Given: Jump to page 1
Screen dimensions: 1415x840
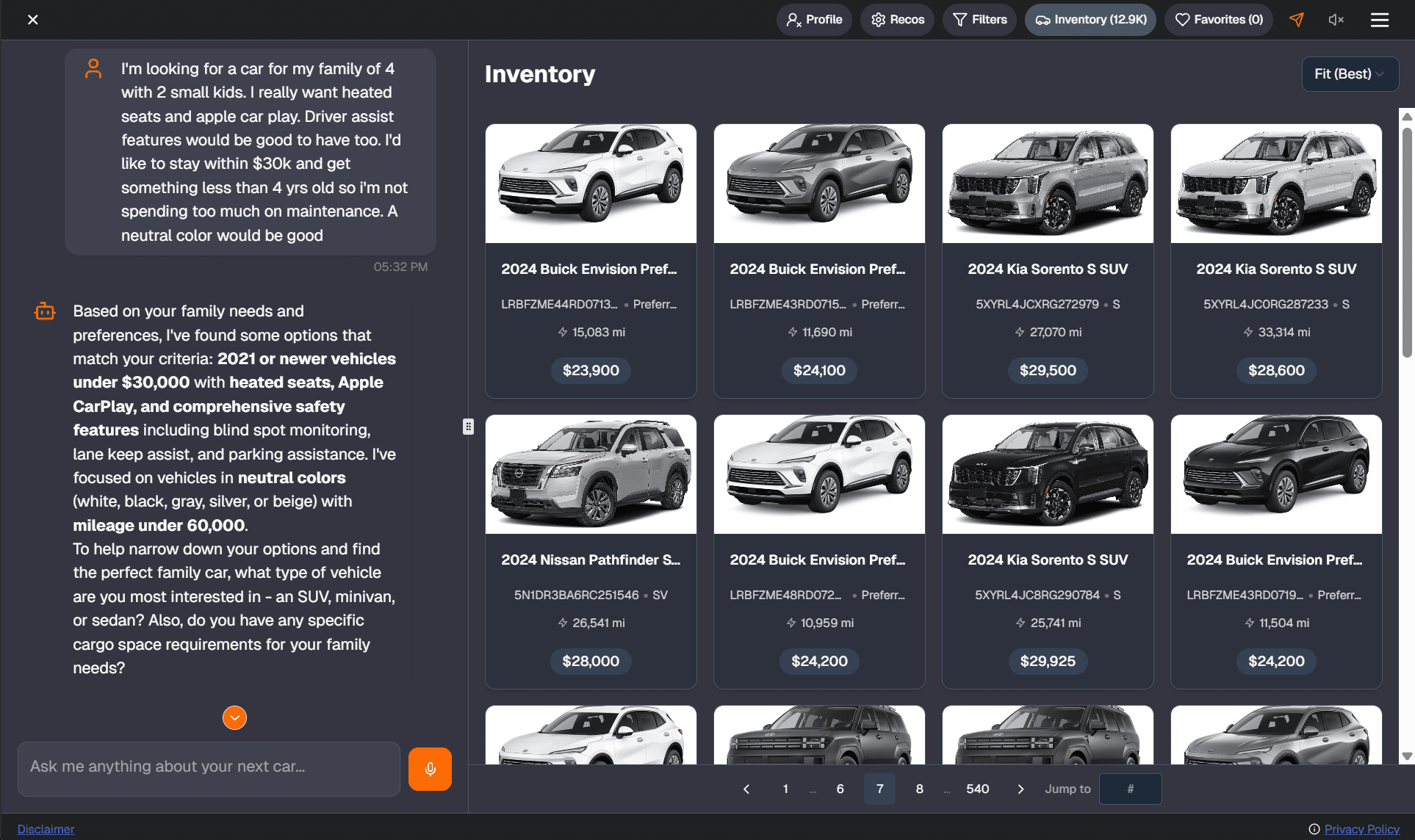Looking at the screenshot, I should pyautogui.click(x=785, y=789).
